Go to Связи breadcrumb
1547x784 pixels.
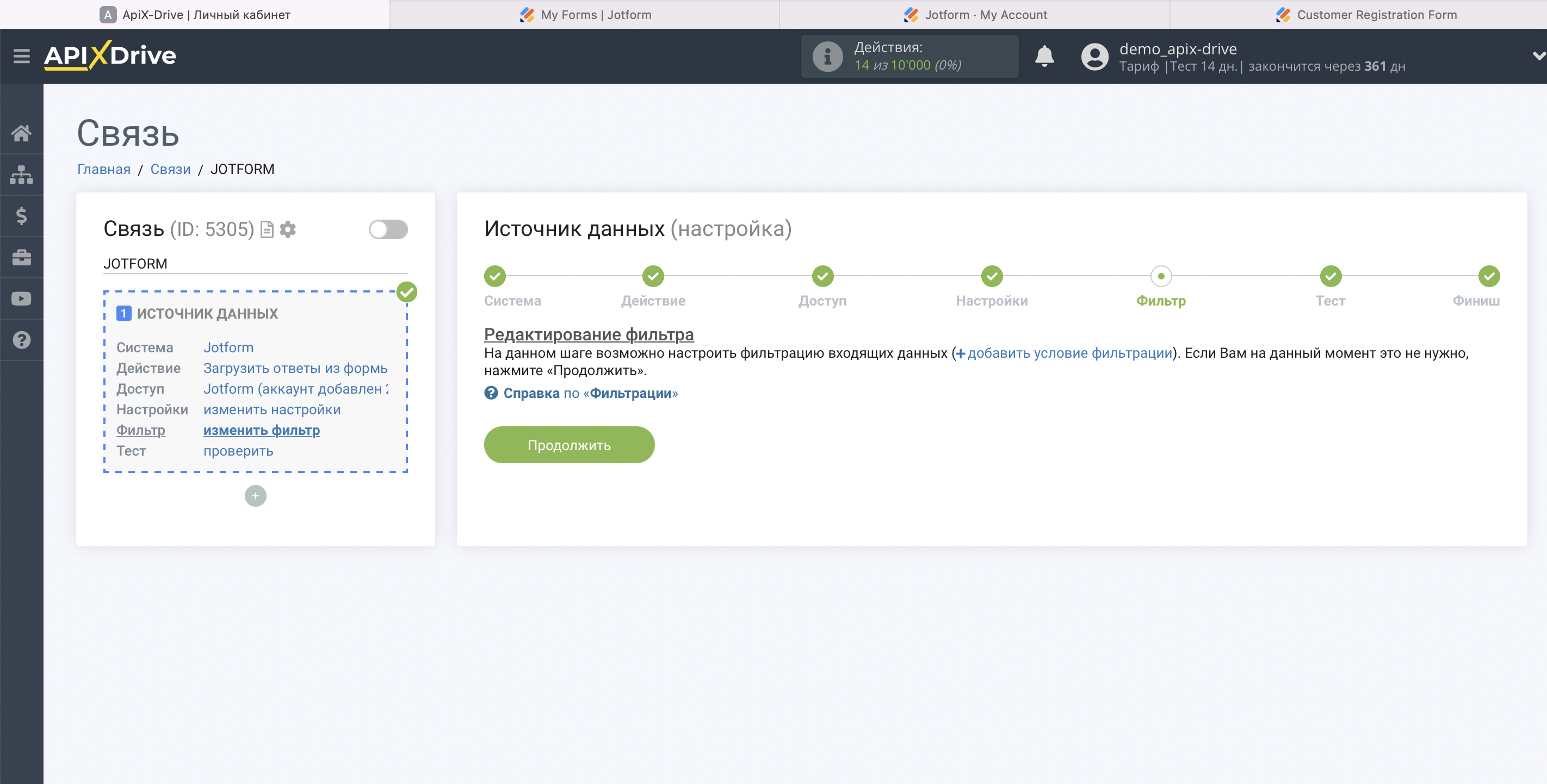point(171,169)
